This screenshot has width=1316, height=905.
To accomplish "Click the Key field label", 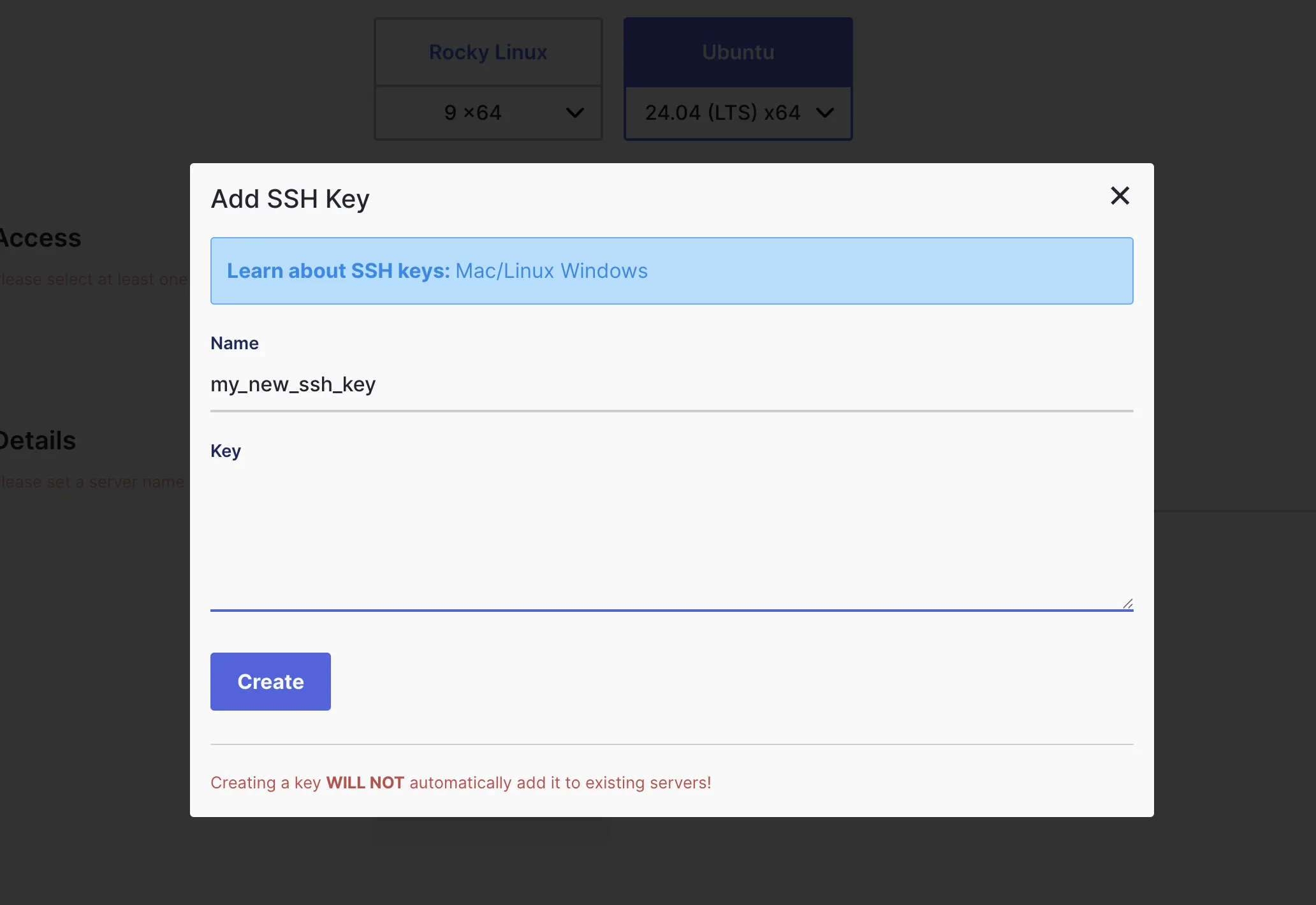I will pyautogui.click(x=226, y=451).
